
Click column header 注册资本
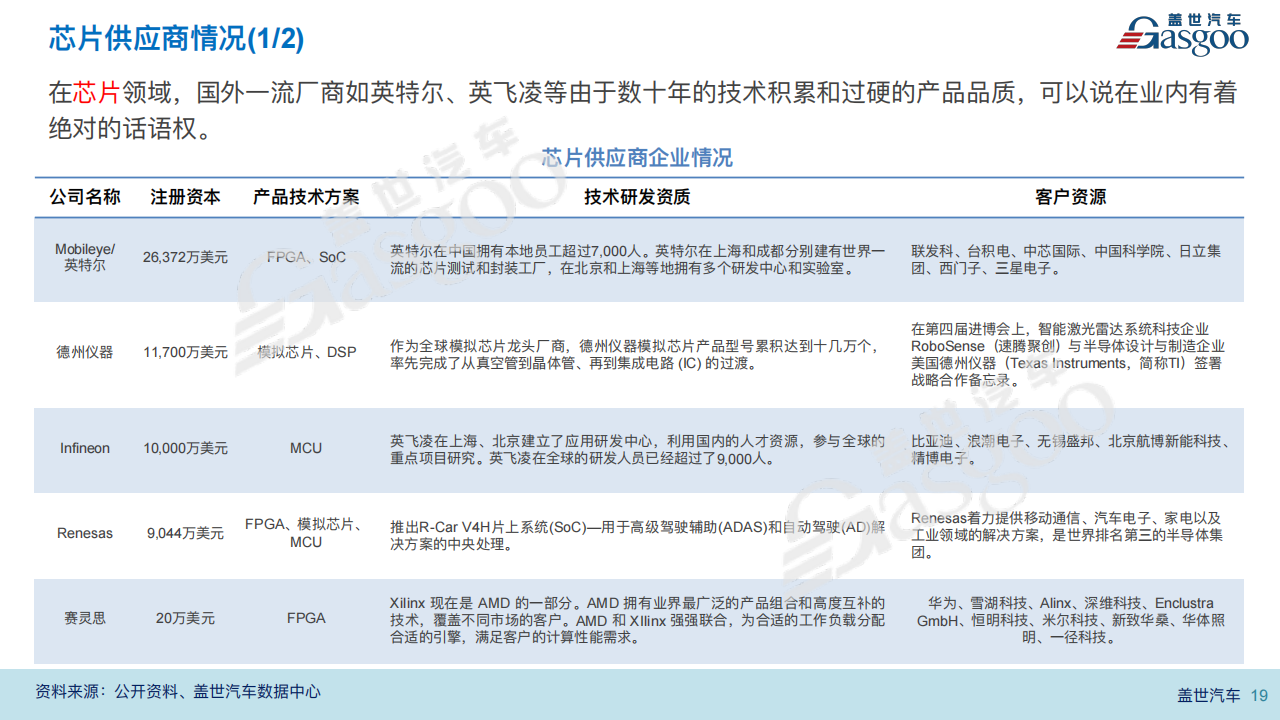(x=185, y=198)
